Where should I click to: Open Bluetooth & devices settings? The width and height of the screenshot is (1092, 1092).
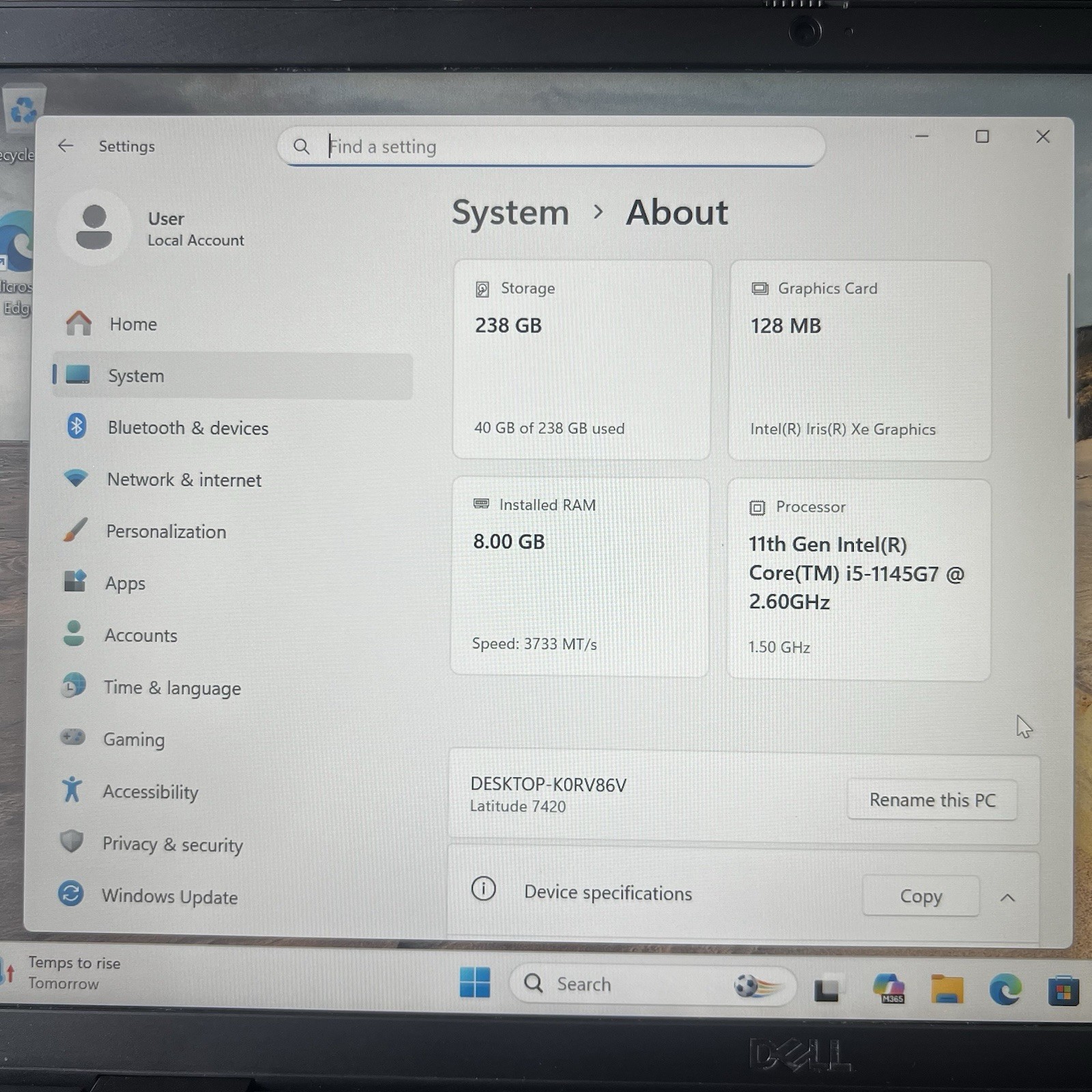pos(232,427)
